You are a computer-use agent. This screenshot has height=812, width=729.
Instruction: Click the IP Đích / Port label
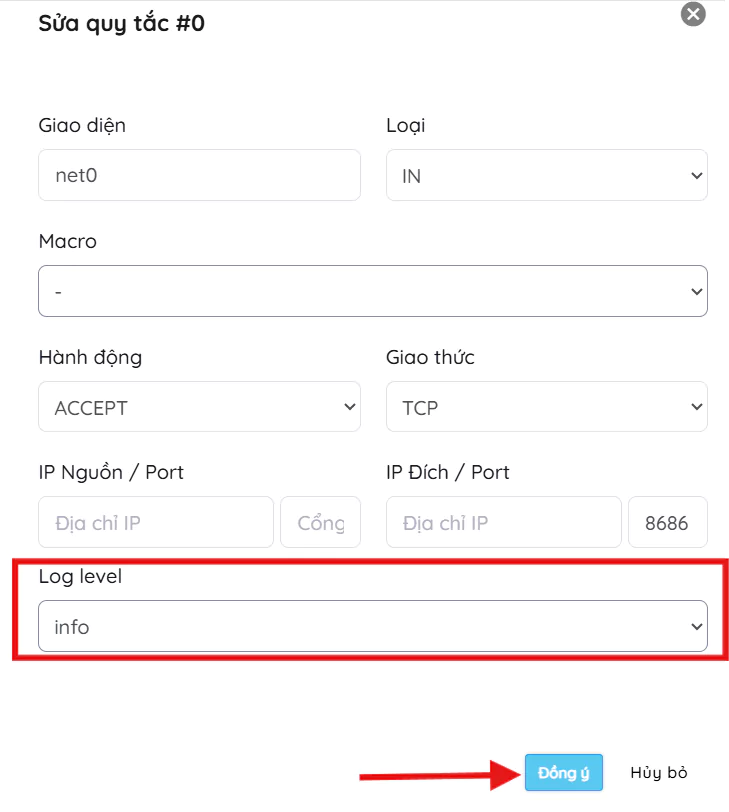coord(448,472)
